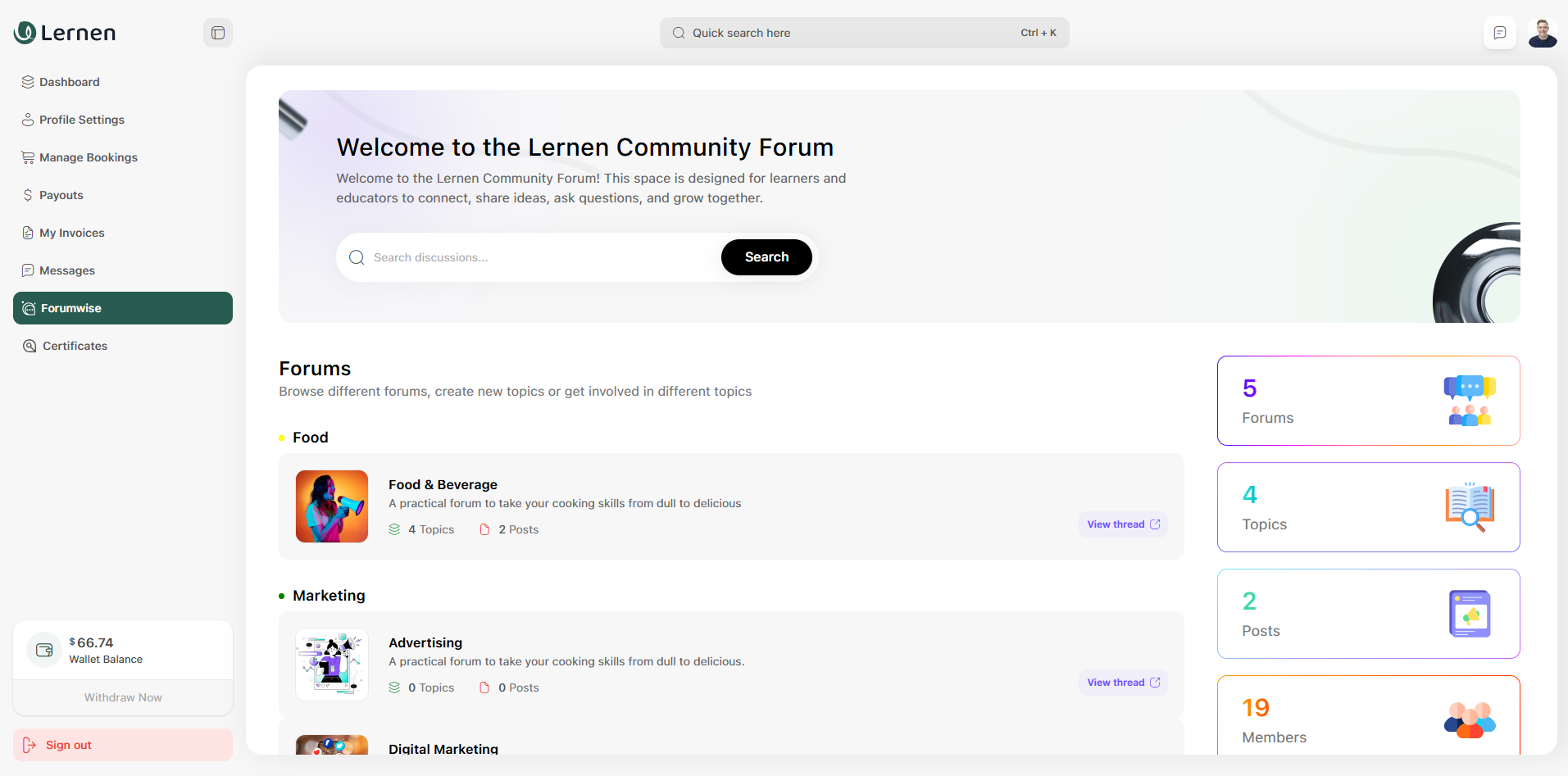Image resolution: width=1568 pixels, height=776 pixels.
Task: Click the wallet balance card icon
Action: coord(43,649)
